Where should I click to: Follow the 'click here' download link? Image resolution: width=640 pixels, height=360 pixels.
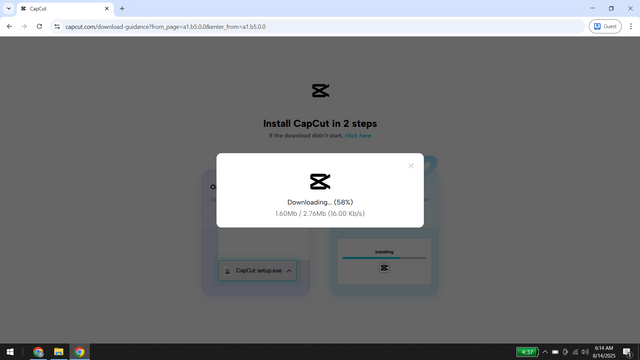(x=358, y=136)
